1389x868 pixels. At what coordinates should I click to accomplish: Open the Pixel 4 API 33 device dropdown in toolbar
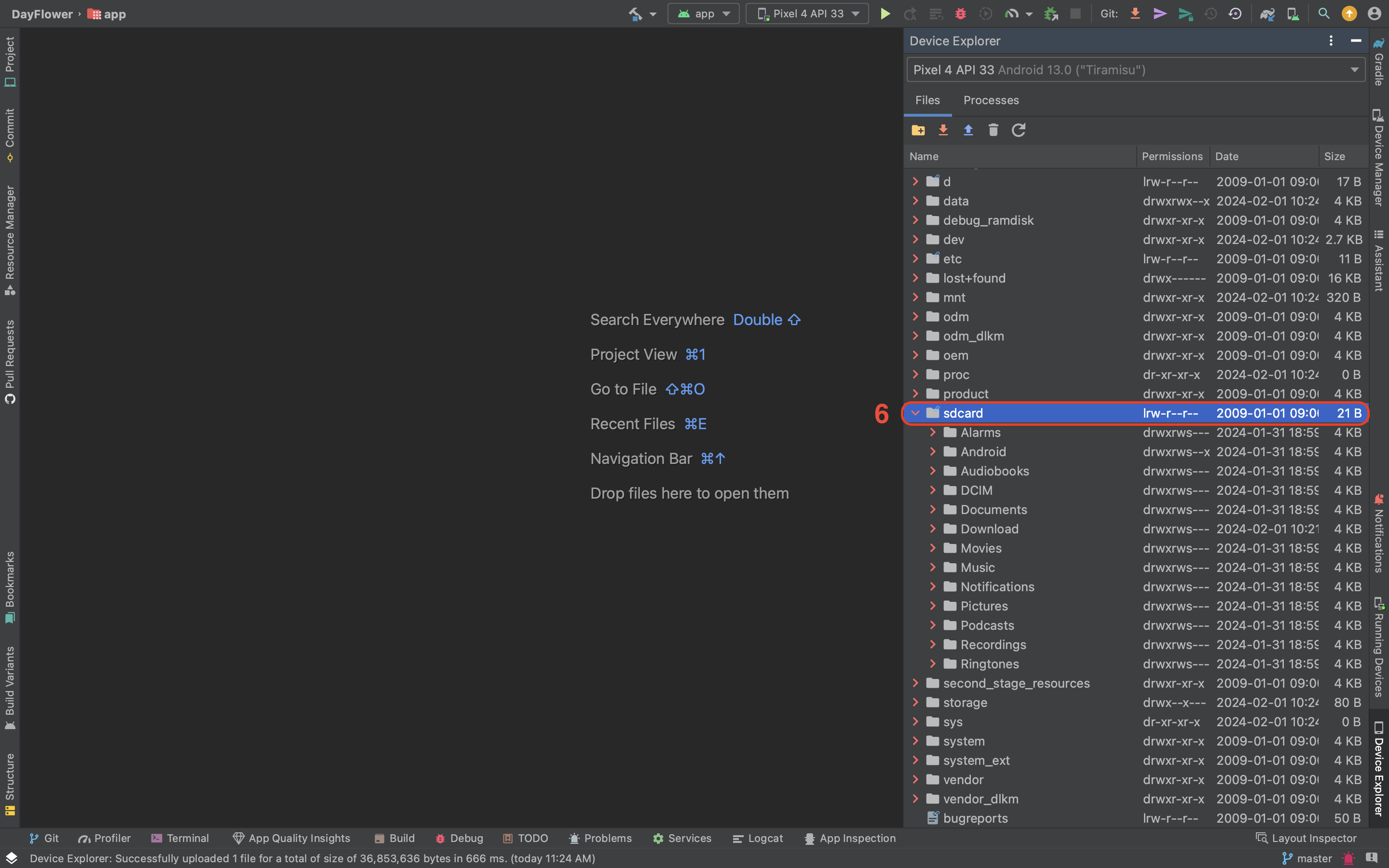(x=807, y=14)
